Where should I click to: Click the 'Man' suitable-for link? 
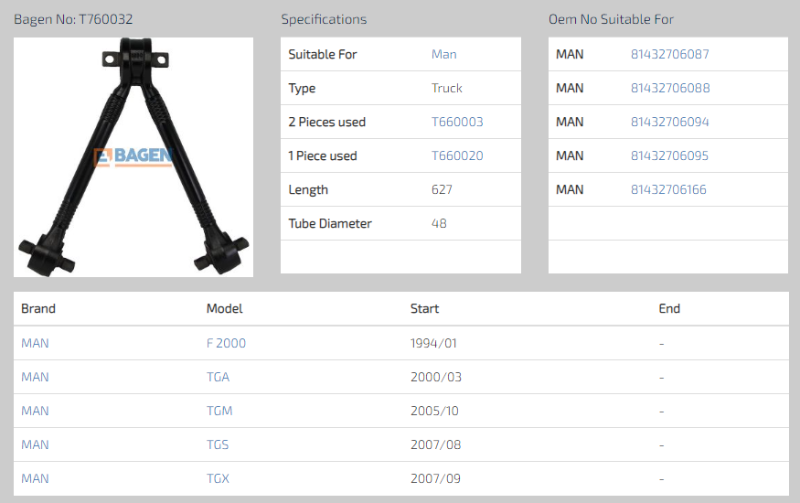[444, 54]
